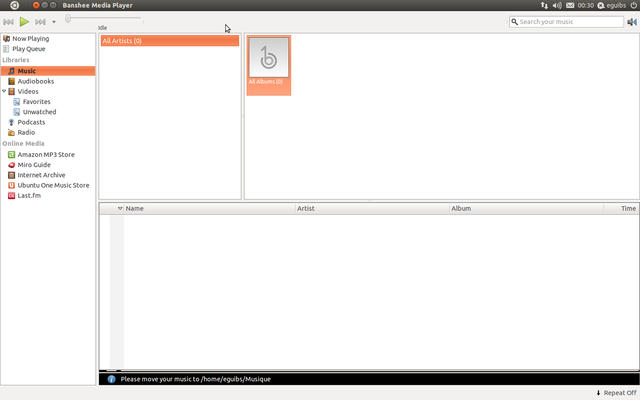This screenshot has height=400, width=640.
Task: Select Play Queue source
Action: click(28, 49)
